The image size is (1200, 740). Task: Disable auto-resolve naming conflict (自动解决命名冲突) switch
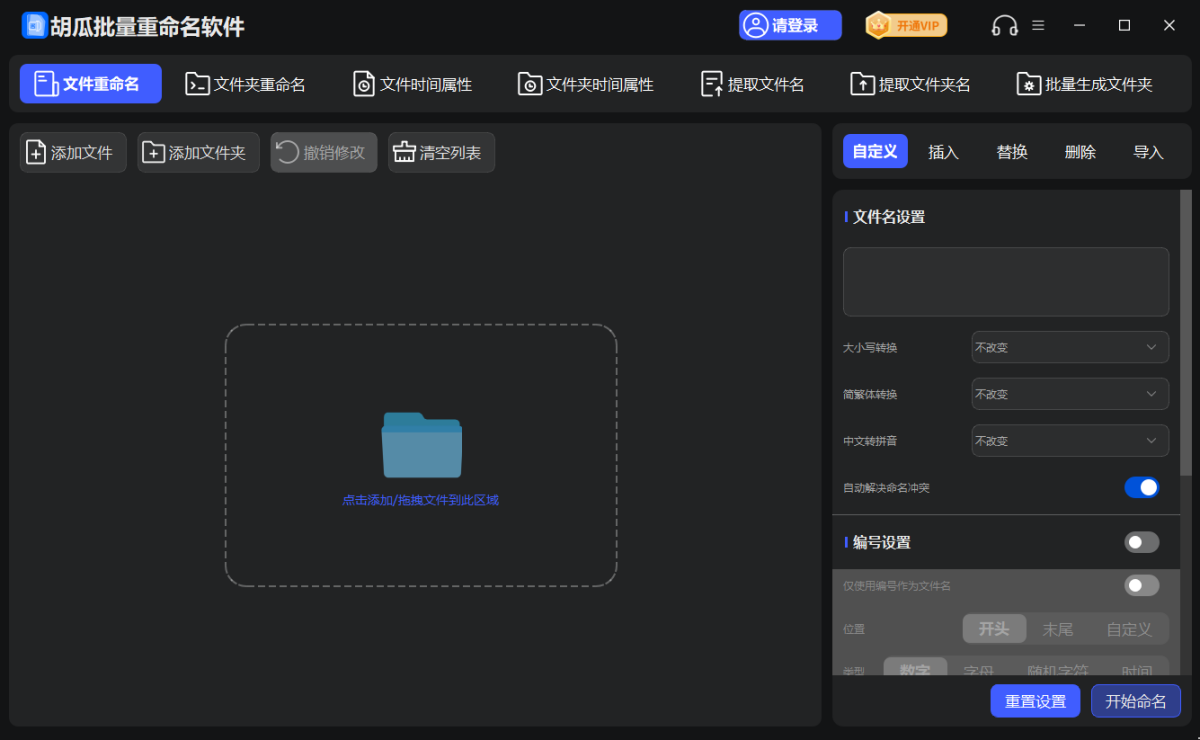(x=1141, y=488)
